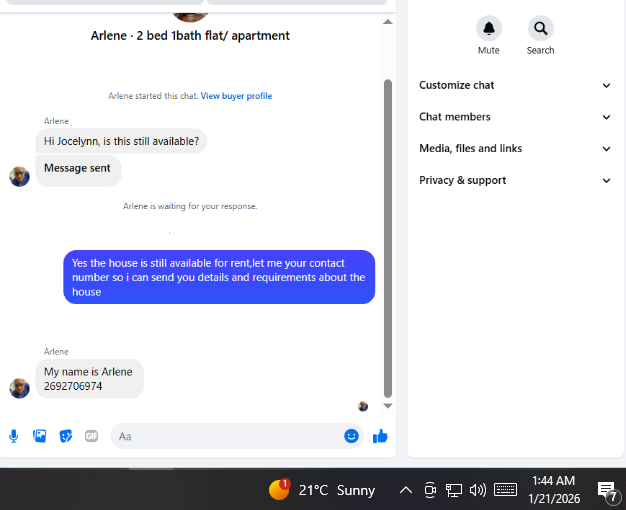Click Arlene's avatar beside phone number message
The height and width of the screenshot is (510, 626).
pos(19,388)
